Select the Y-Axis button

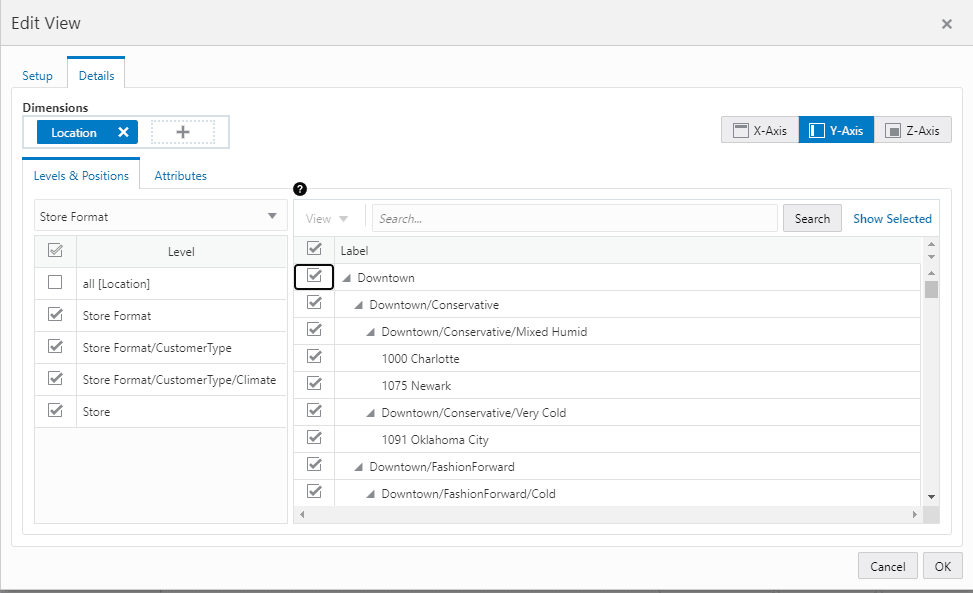836,130
